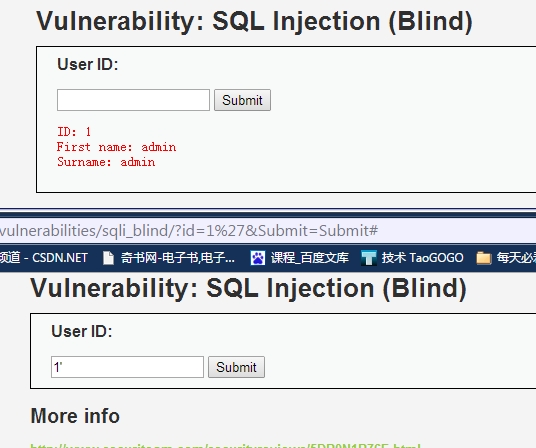
Task: Click the empty User ID field in upper form
Action: [x=133, y=100]
